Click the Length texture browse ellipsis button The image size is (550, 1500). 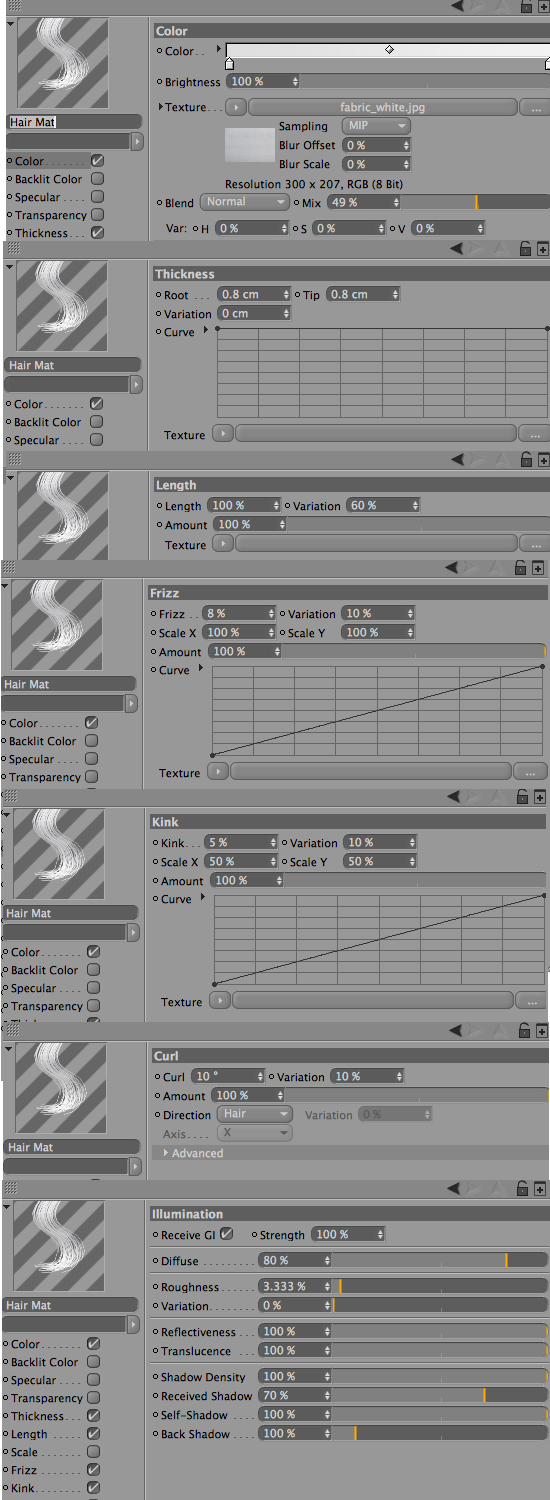tap(535, 544)
